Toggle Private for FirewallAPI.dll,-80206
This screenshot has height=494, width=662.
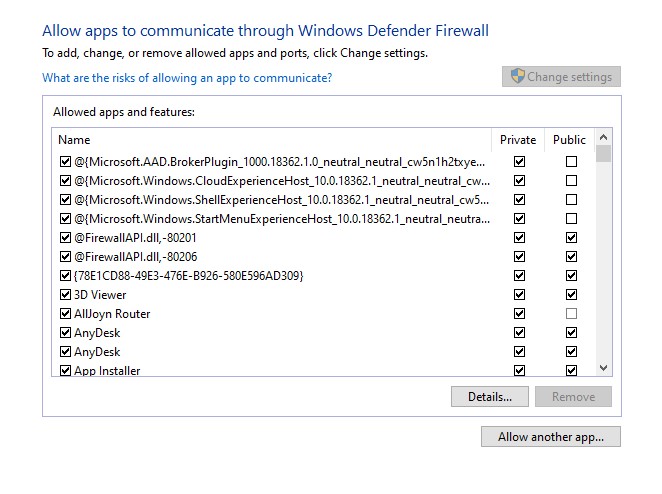click(519, 257)
